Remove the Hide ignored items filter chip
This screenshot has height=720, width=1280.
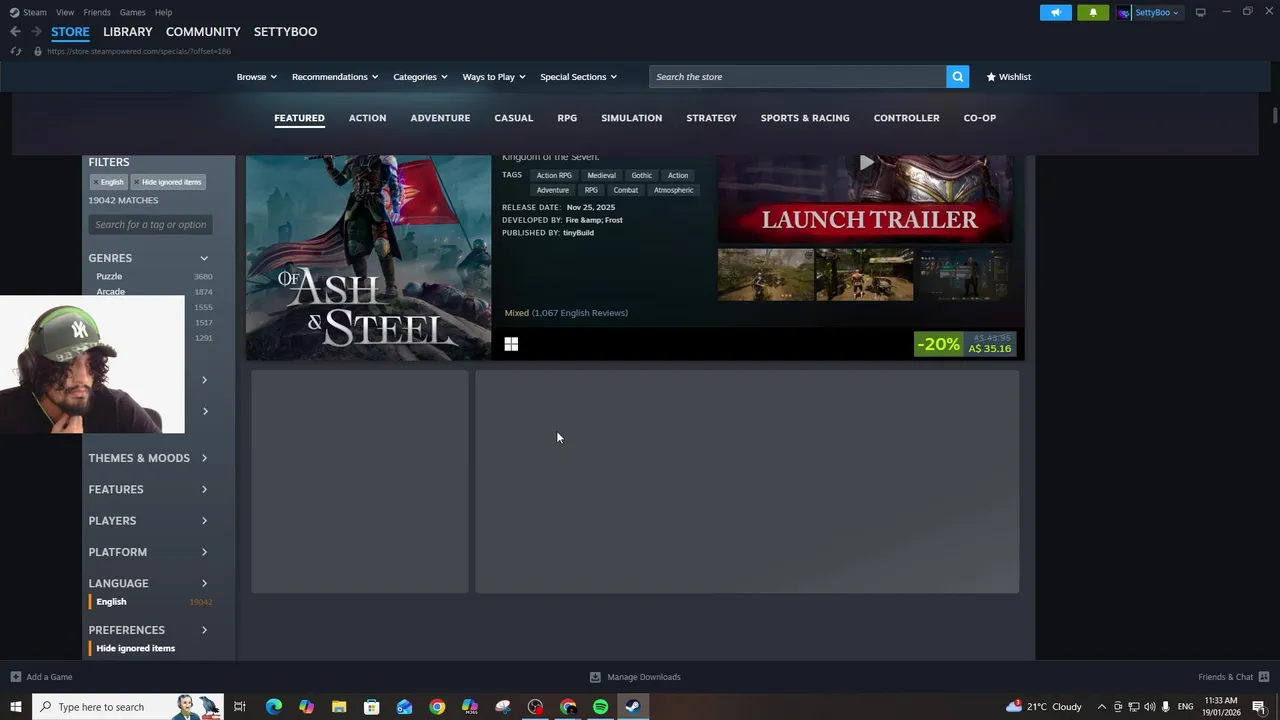pyautogui.click(x=168, y=182)
